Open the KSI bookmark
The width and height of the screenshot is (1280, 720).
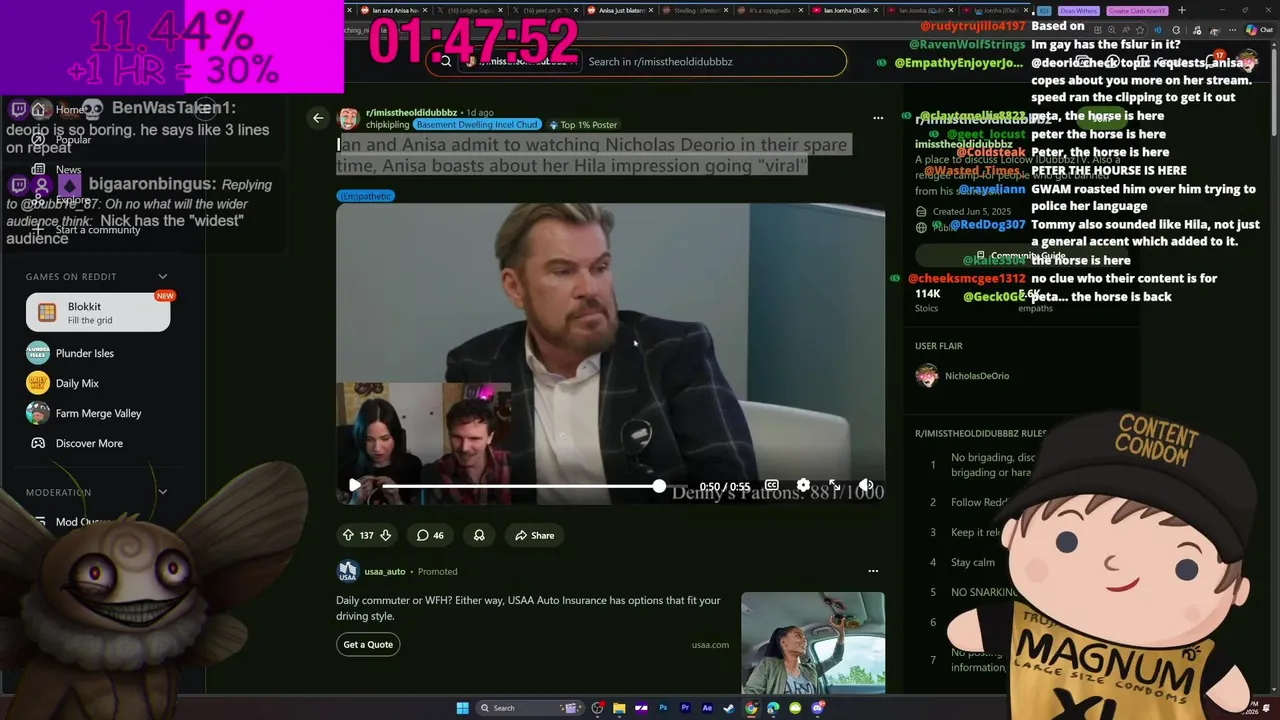(x=1045, y=10)
